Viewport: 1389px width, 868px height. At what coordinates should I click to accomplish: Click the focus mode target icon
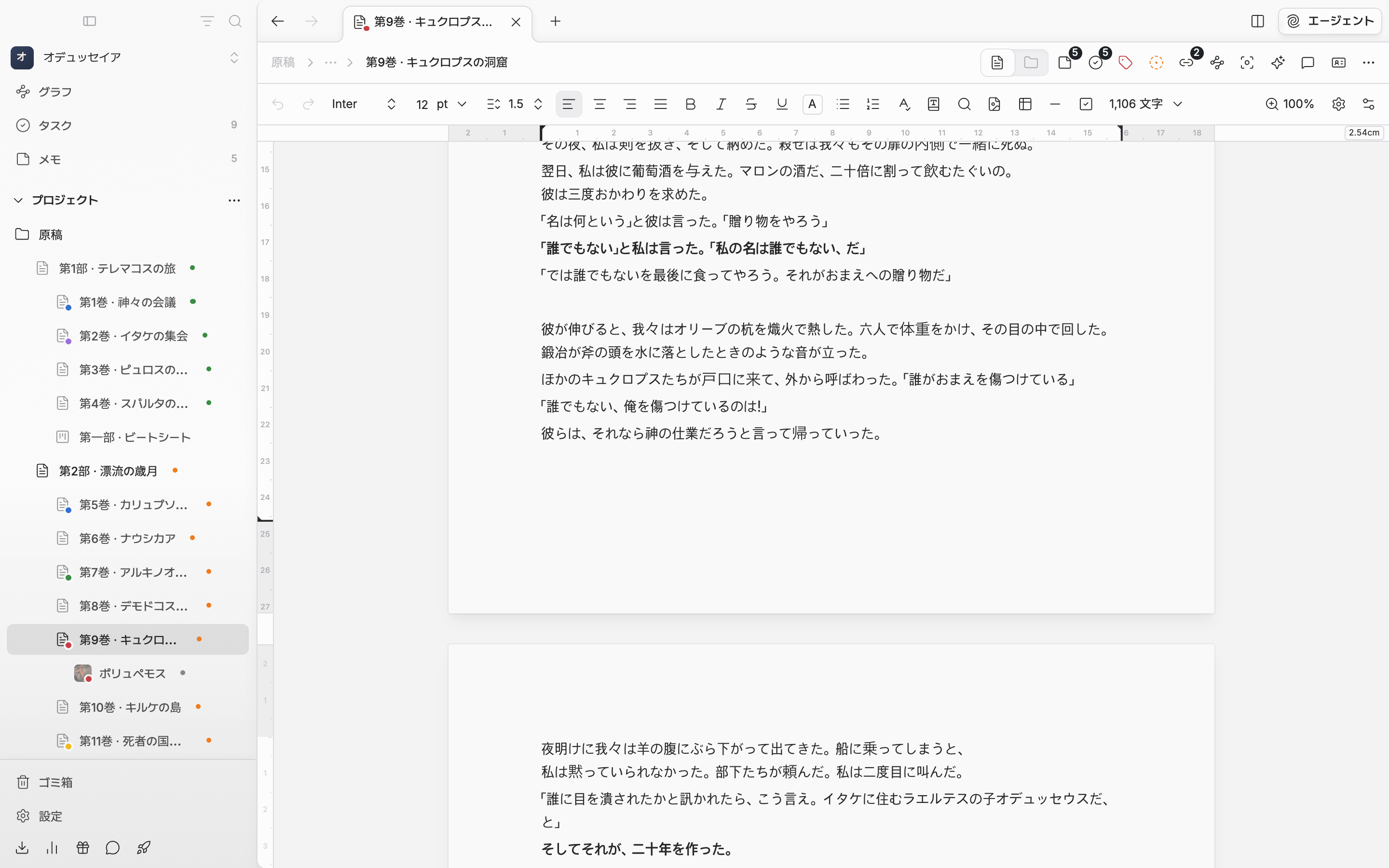1247,63
